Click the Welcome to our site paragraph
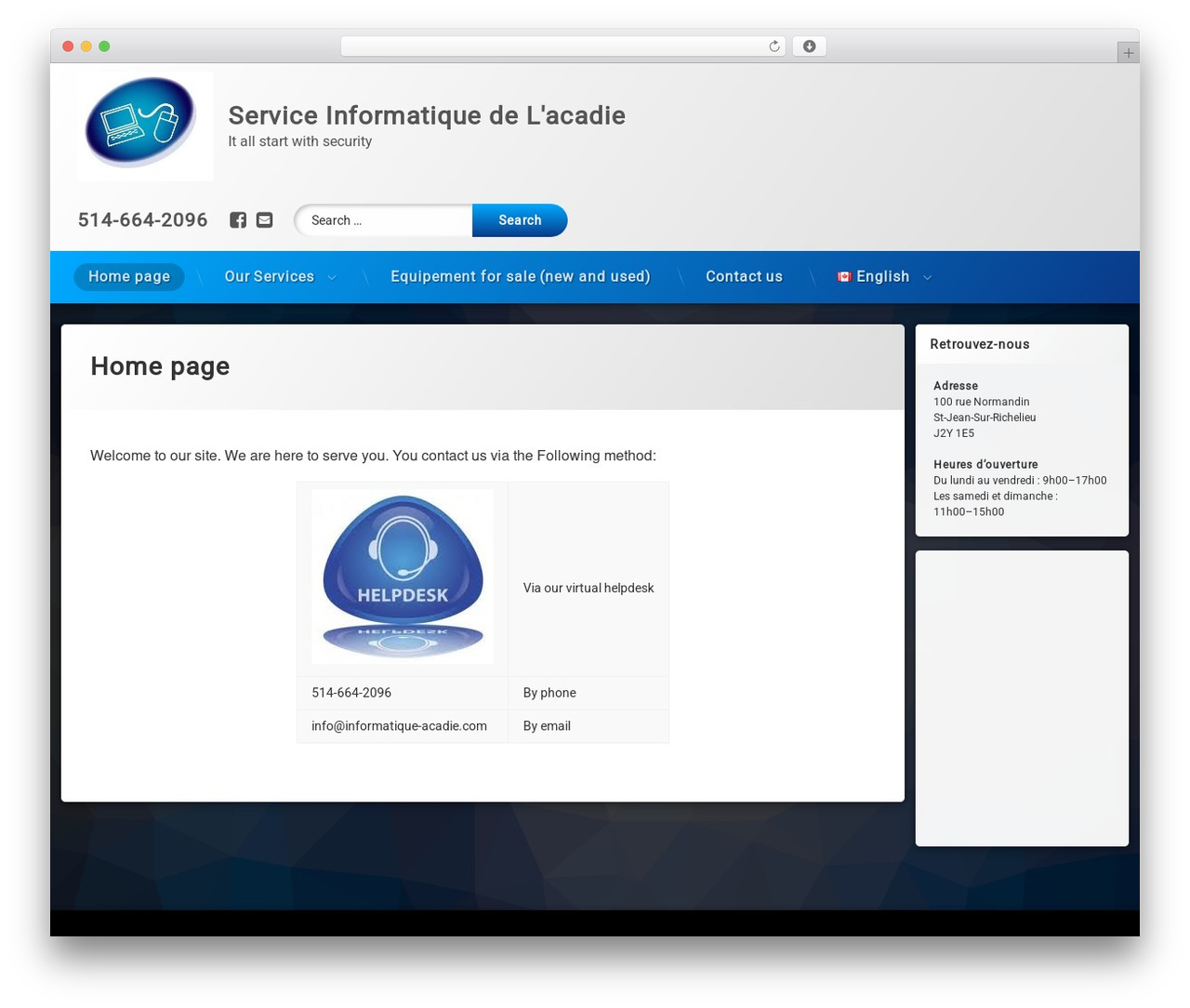The width and height of the screenshot is (1190, 1008). 373,456
